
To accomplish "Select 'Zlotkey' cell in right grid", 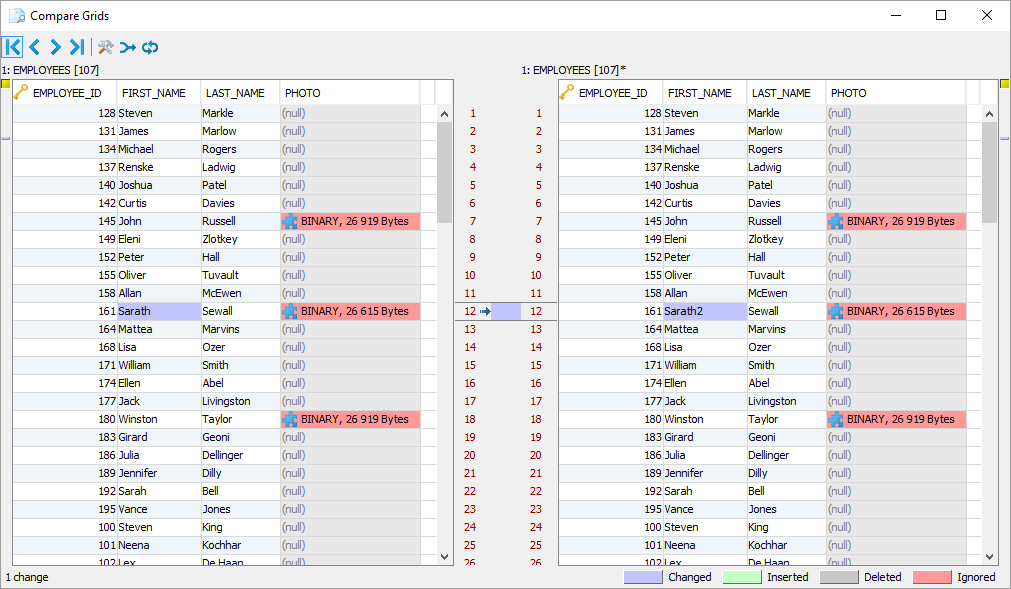I will tap(787, 239).
